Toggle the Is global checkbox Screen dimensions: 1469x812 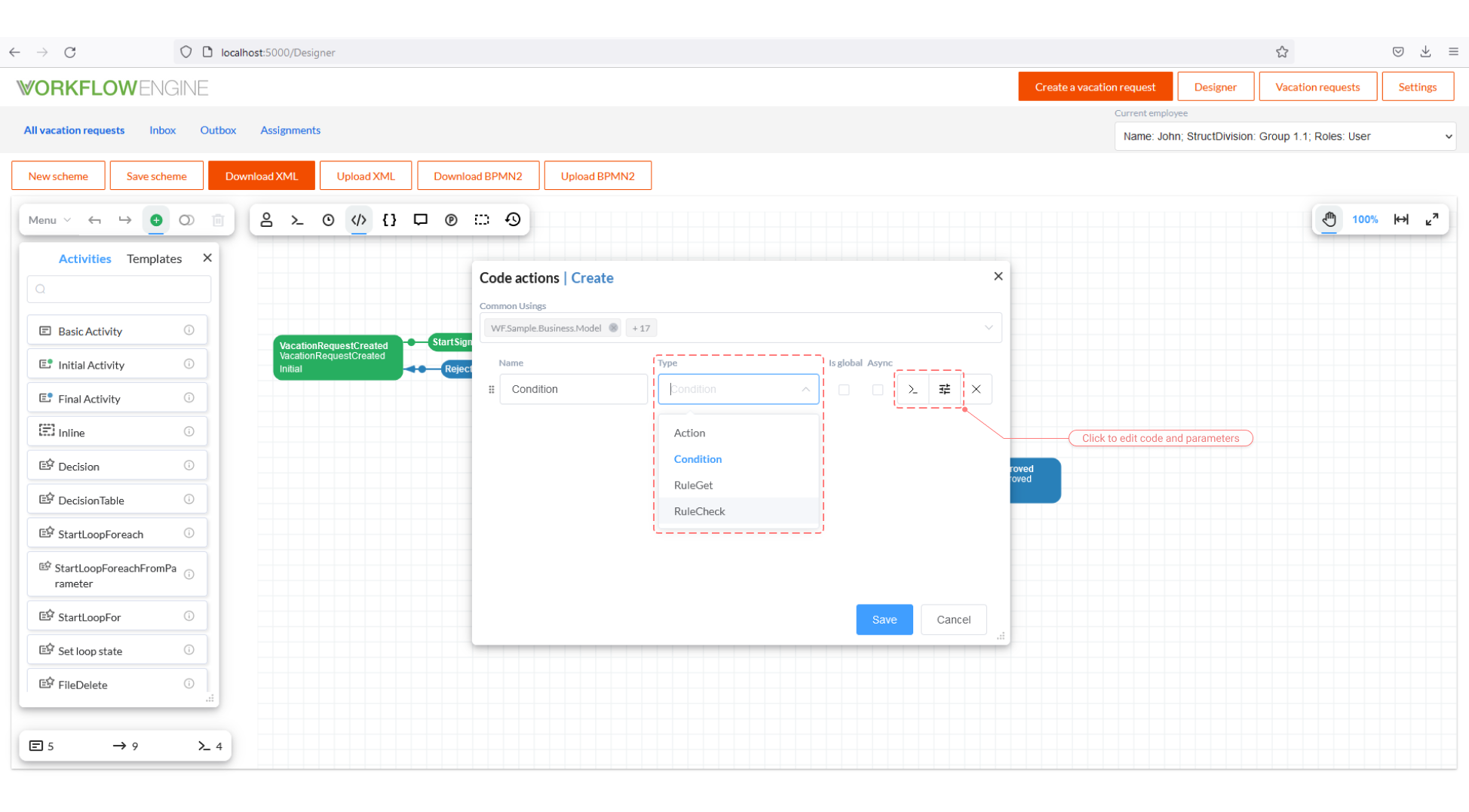[x=844, y=390]
